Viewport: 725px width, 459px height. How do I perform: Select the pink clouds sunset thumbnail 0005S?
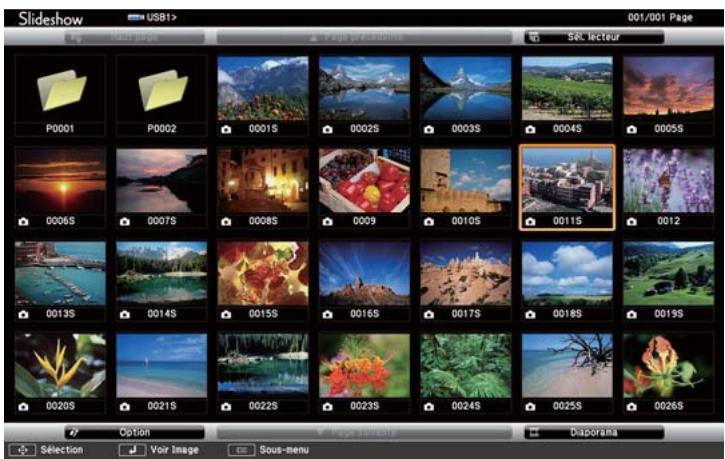(669, 88)
